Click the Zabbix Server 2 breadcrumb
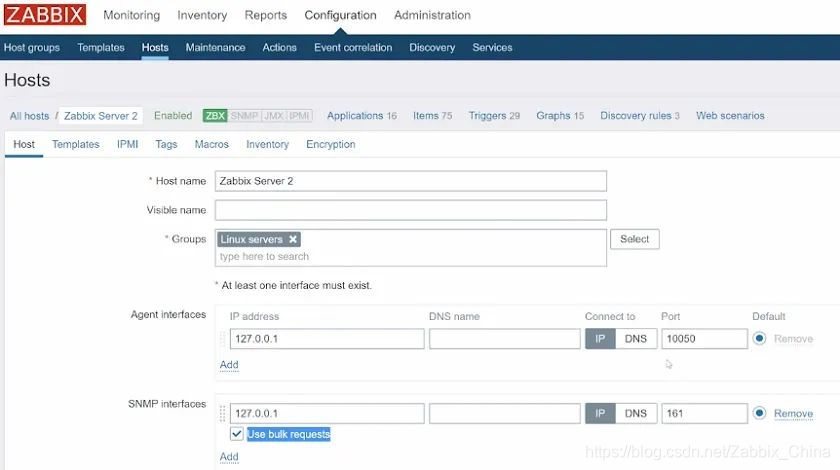 pos(101,116)
